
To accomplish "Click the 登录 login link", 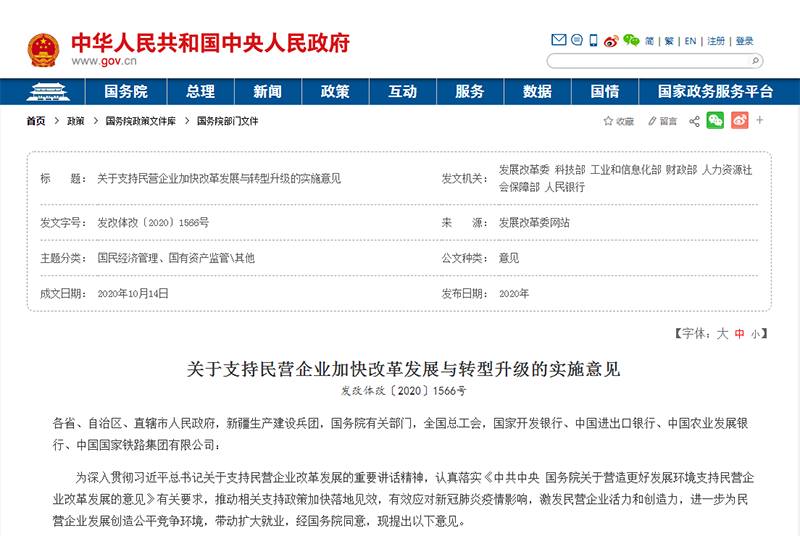I will pos(744,41).
